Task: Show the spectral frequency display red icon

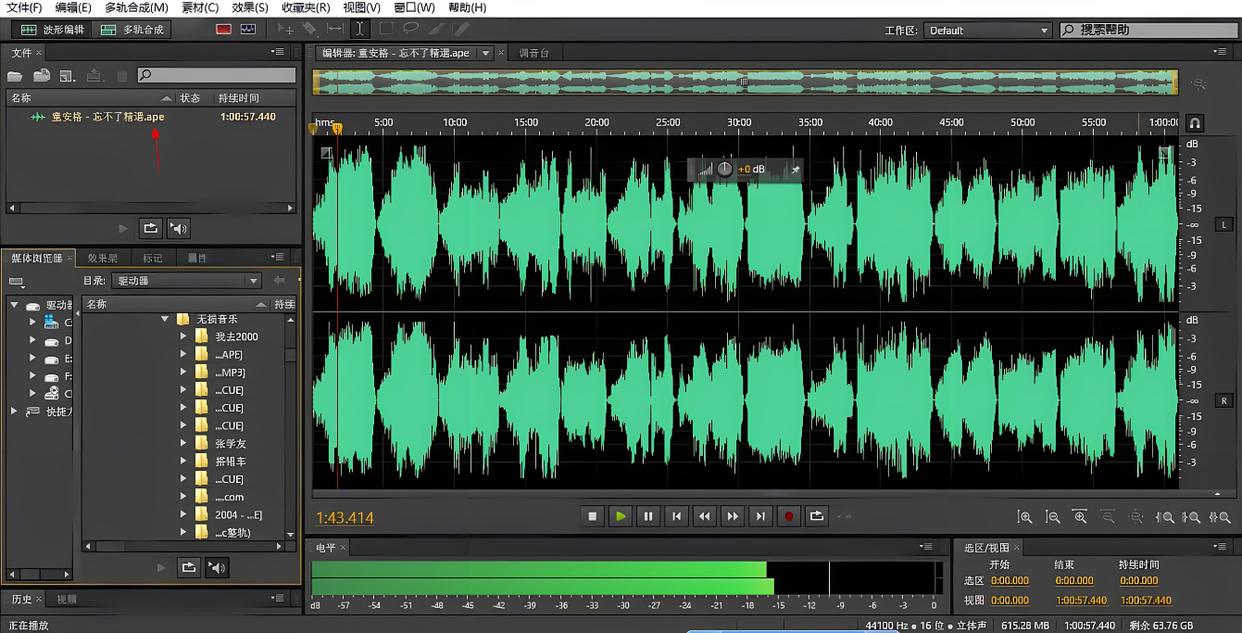Action: tap(224, 29)
